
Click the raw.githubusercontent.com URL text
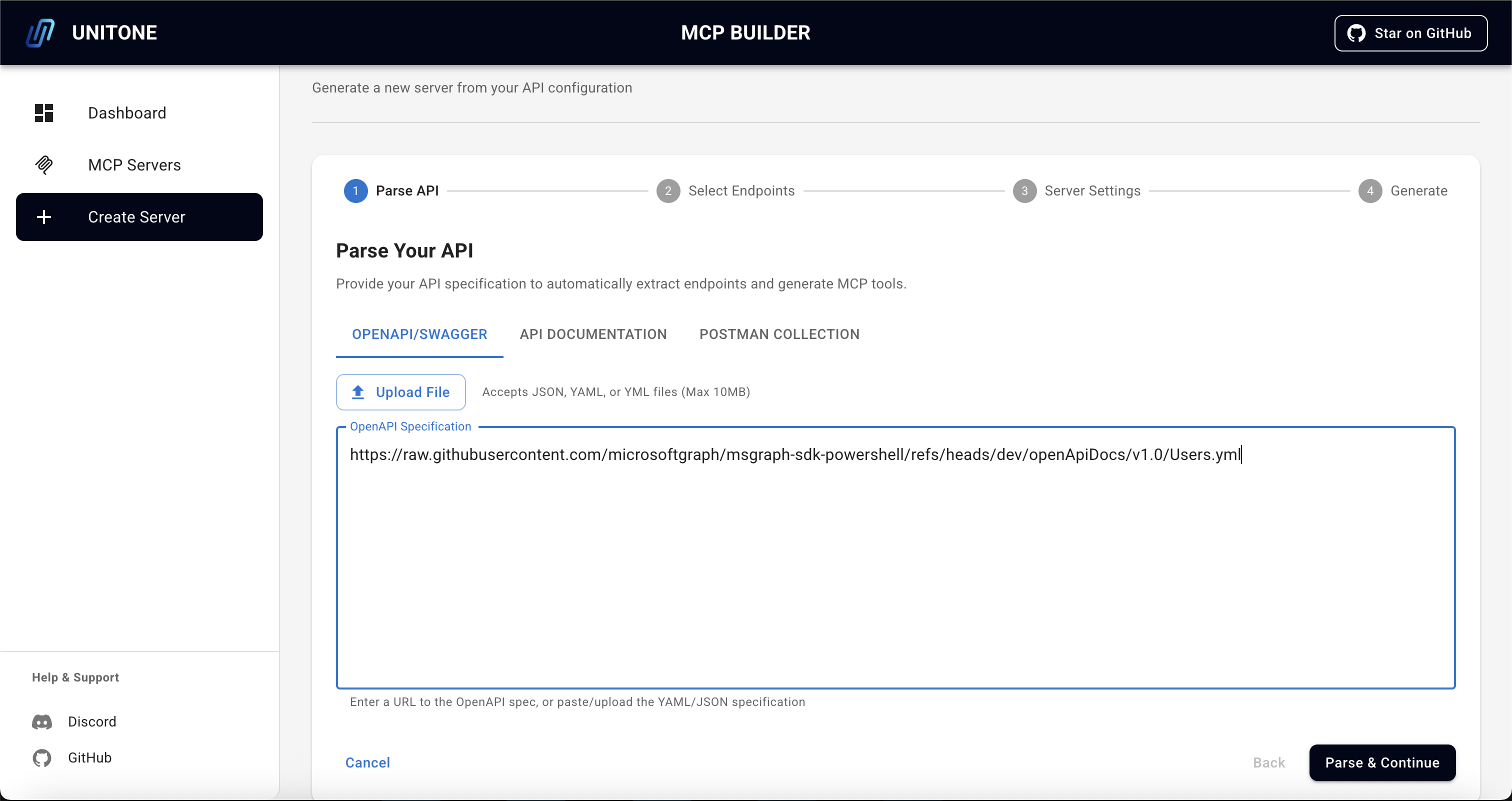tap(796, 455)
